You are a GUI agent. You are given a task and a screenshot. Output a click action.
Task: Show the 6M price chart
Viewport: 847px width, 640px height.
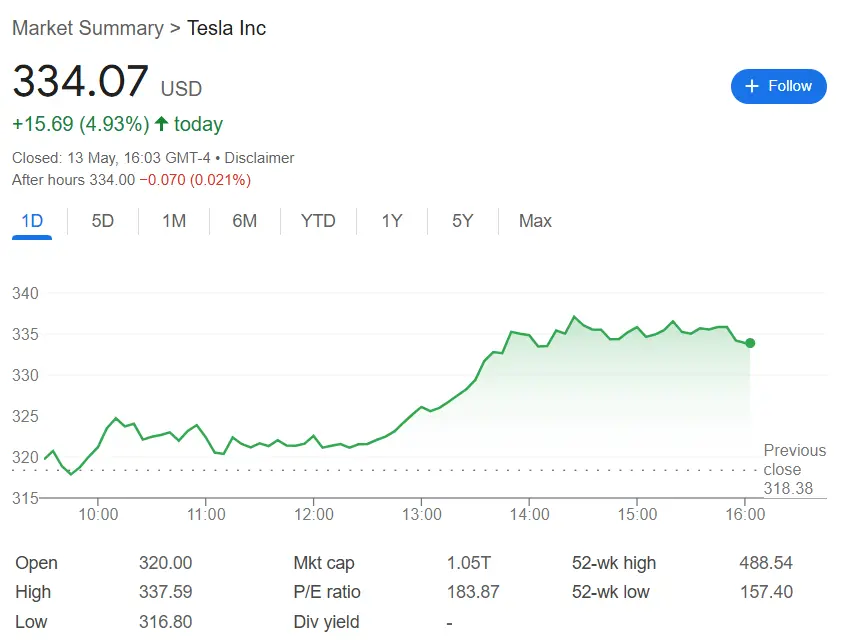point(245,221)
